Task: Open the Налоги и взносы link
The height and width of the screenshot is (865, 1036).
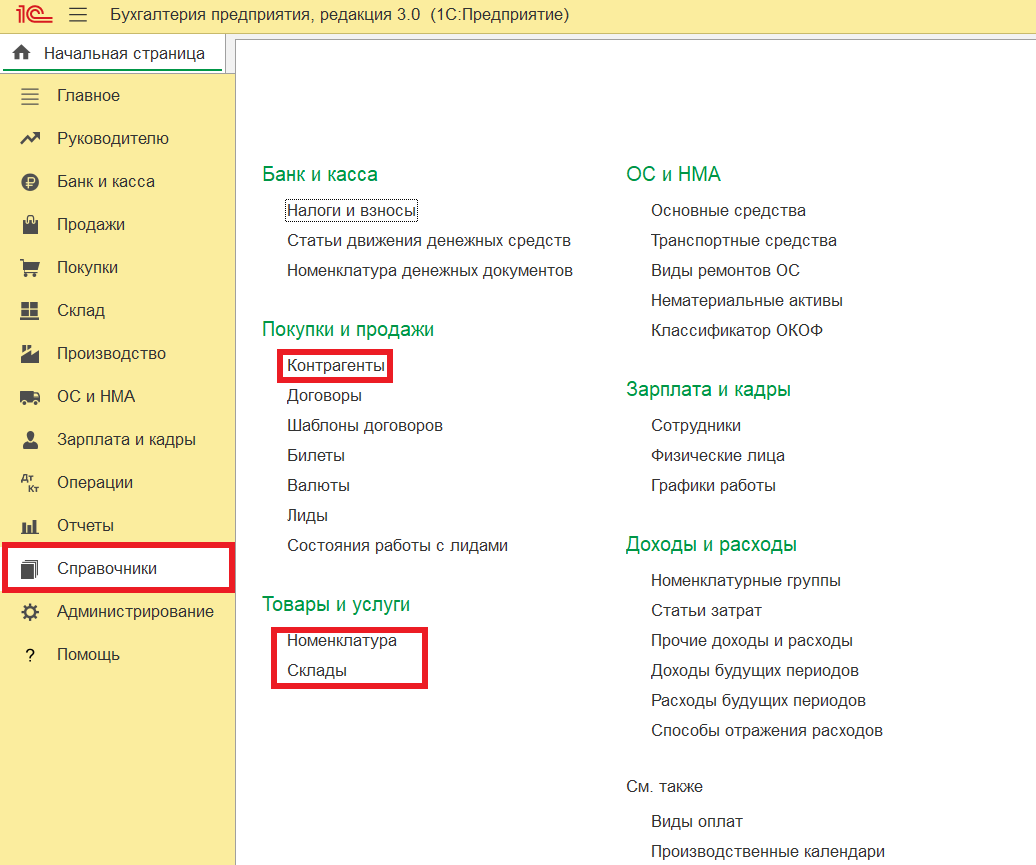Action: (x=352, y=211)
